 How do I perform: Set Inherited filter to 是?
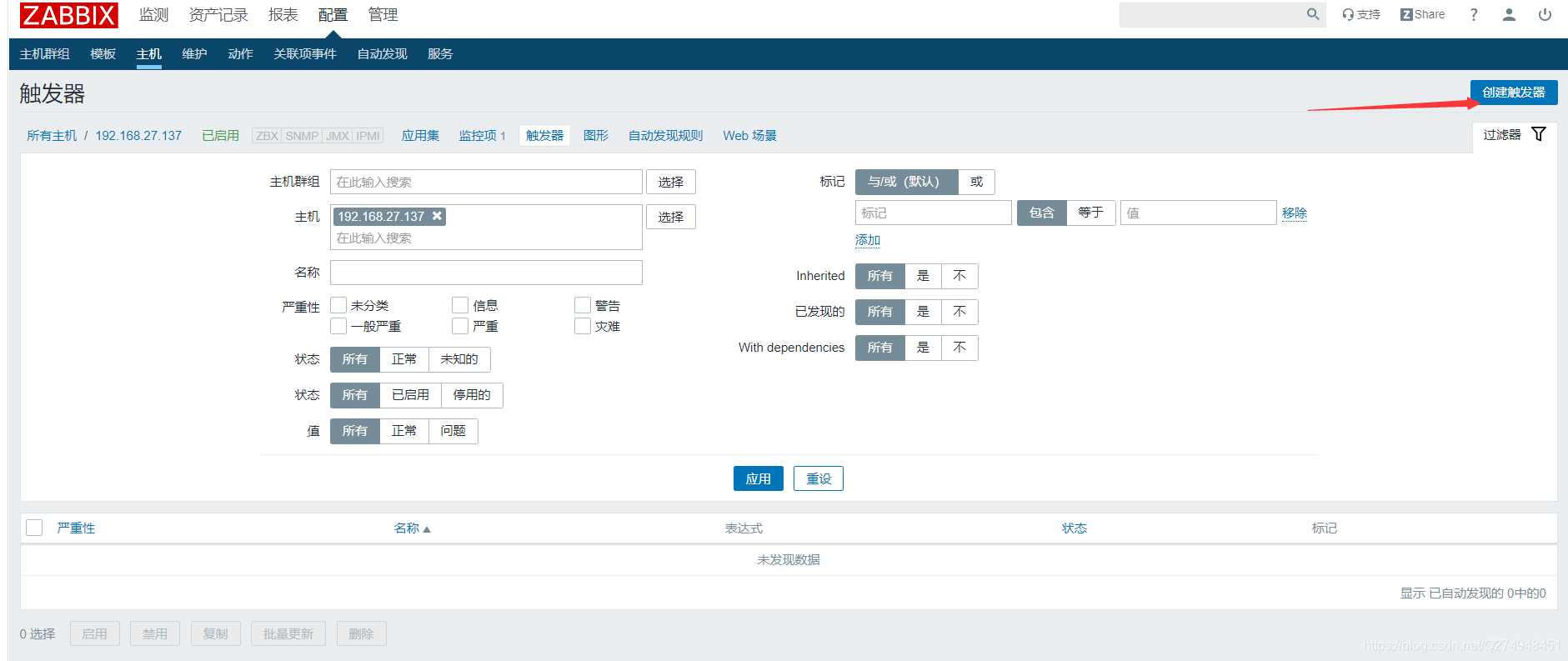tap(923, 276)
